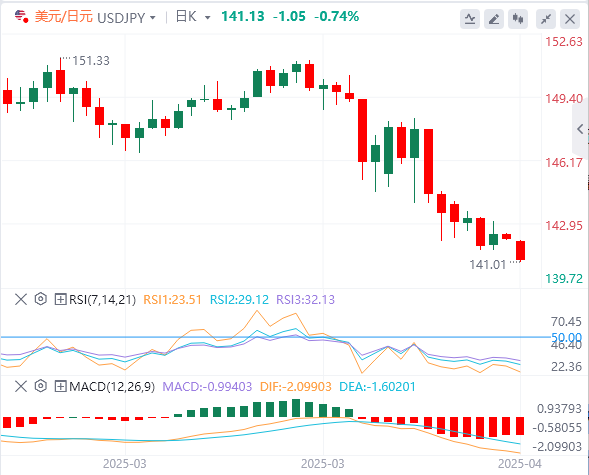Expand the right side panel arrow

tap(580, 129)
